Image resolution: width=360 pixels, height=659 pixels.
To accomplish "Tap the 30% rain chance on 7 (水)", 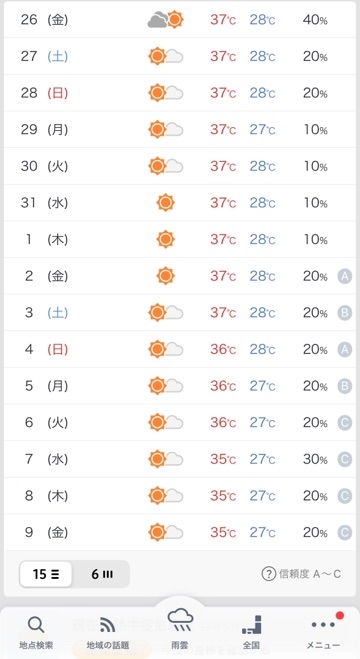I will coord(315,459).
